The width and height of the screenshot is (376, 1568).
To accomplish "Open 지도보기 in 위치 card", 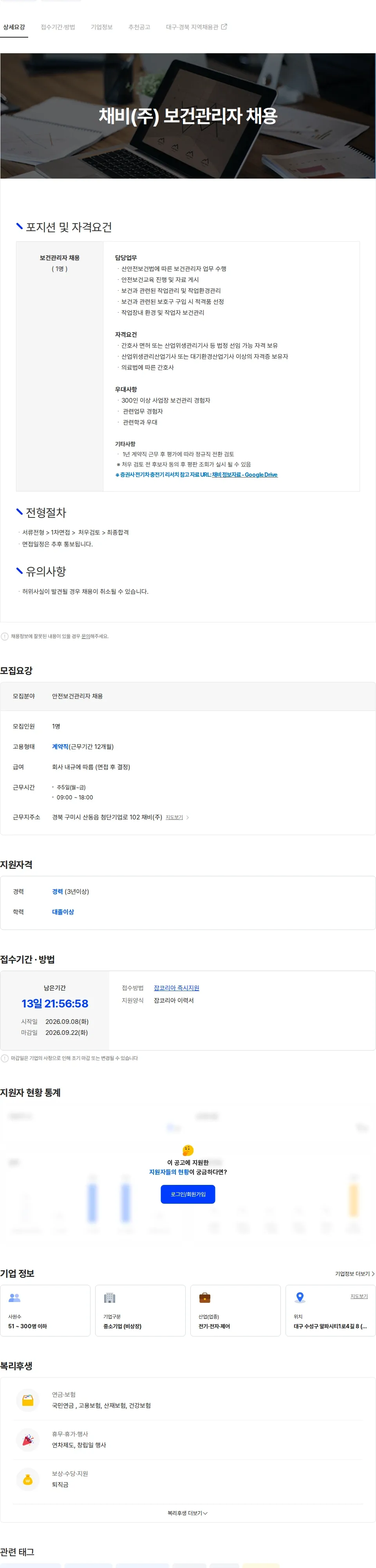I will [359, 1297].
